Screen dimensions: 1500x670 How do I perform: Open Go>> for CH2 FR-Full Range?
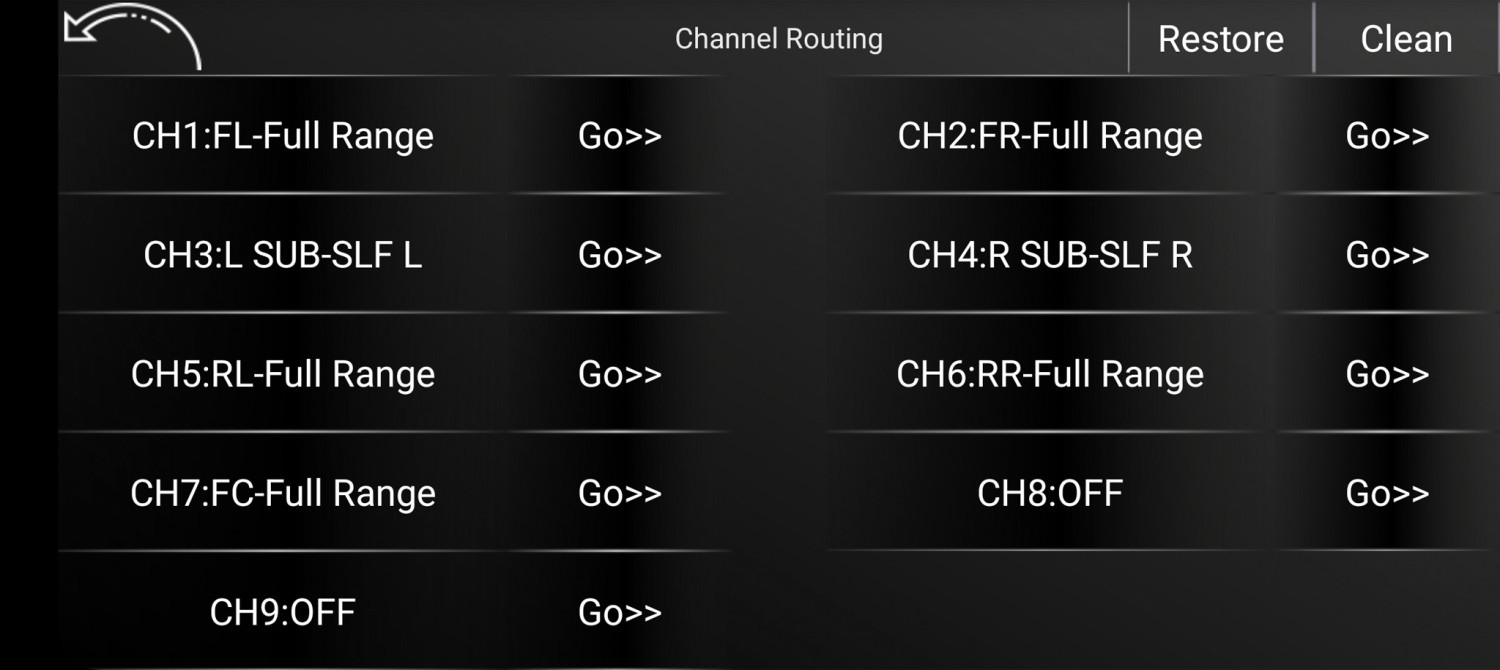point(1387,136)
